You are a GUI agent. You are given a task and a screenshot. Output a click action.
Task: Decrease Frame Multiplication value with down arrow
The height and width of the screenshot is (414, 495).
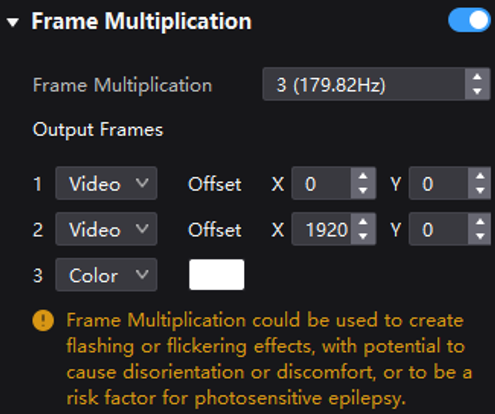pos(477,91)
